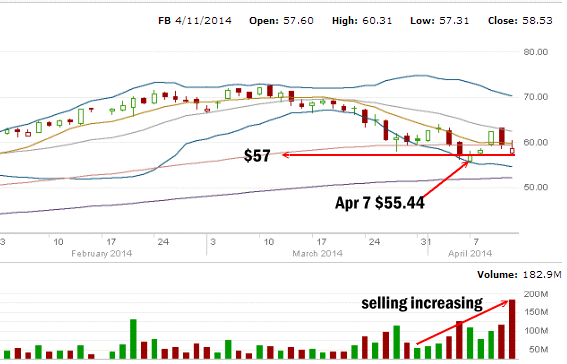Click the April 2014 axis label

[470, 253]
